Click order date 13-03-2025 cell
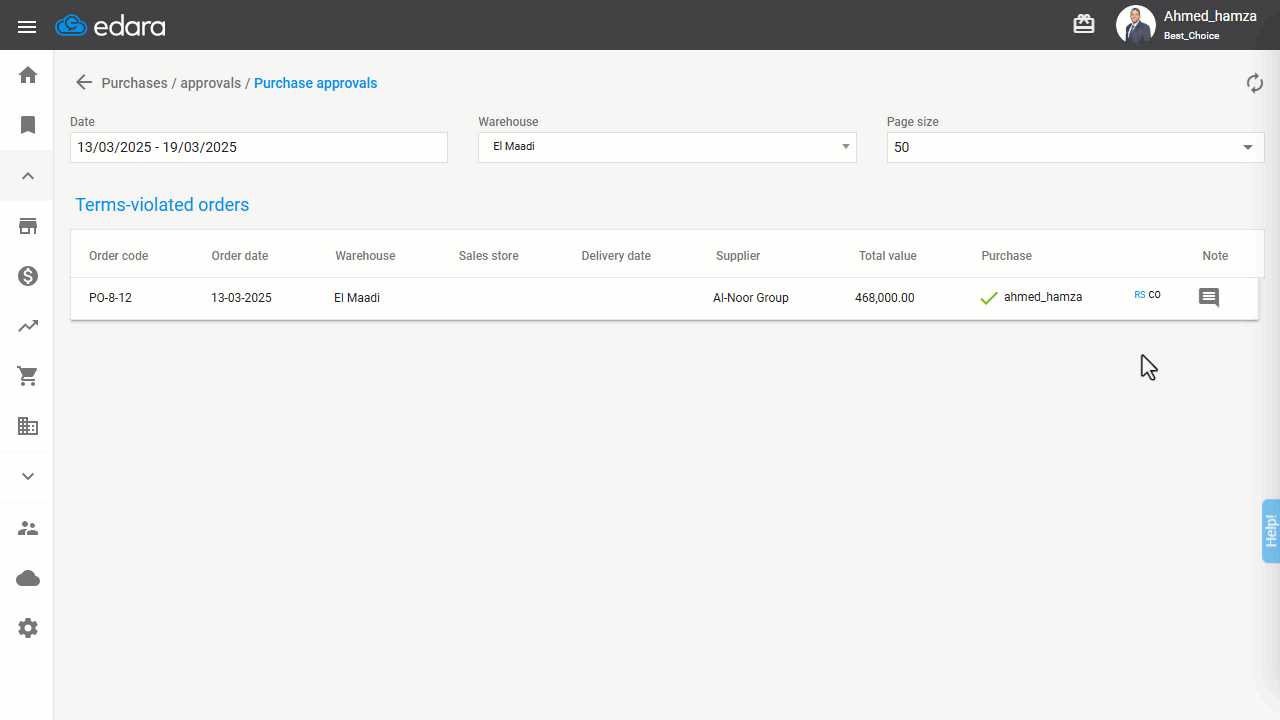This screenshot has width=1280, height=720. (x=241, y=298)
